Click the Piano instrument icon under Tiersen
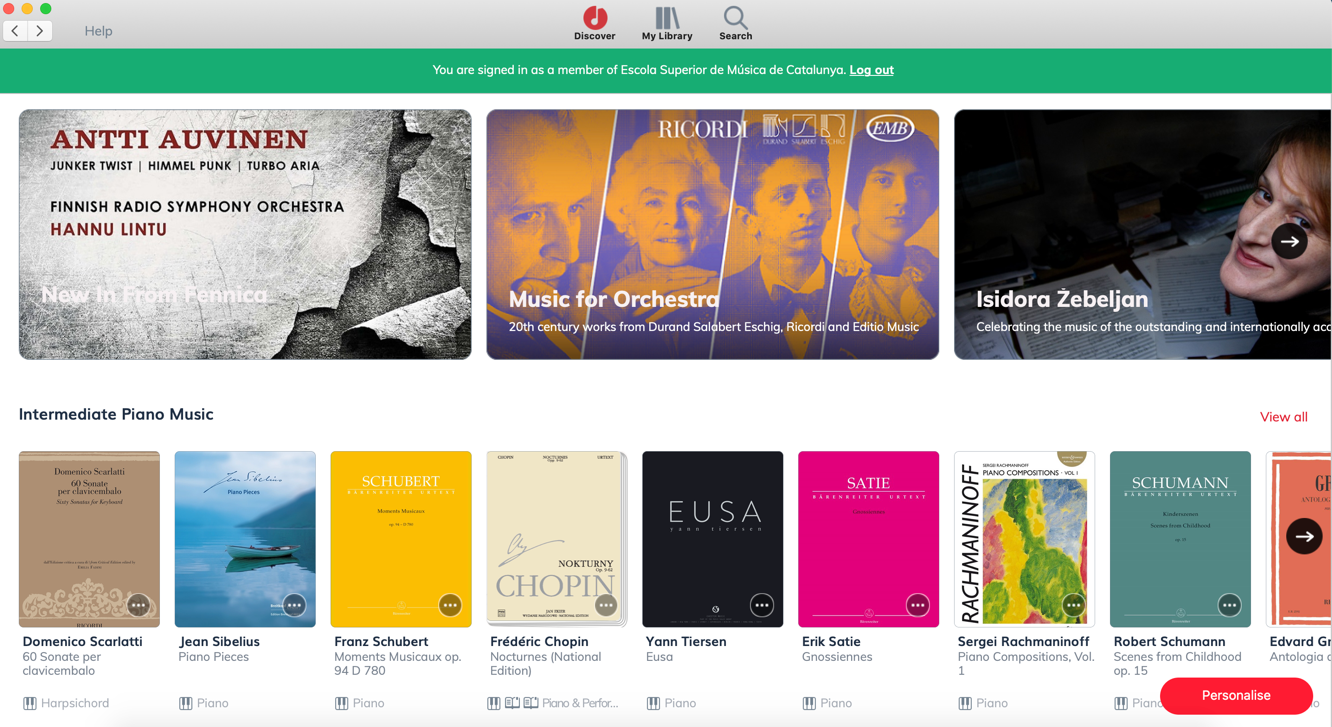 (x=653, y=703)
